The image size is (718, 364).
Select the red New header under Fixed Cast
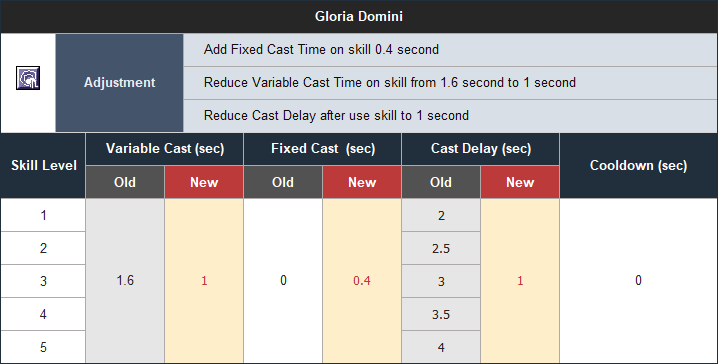point(362,182)
